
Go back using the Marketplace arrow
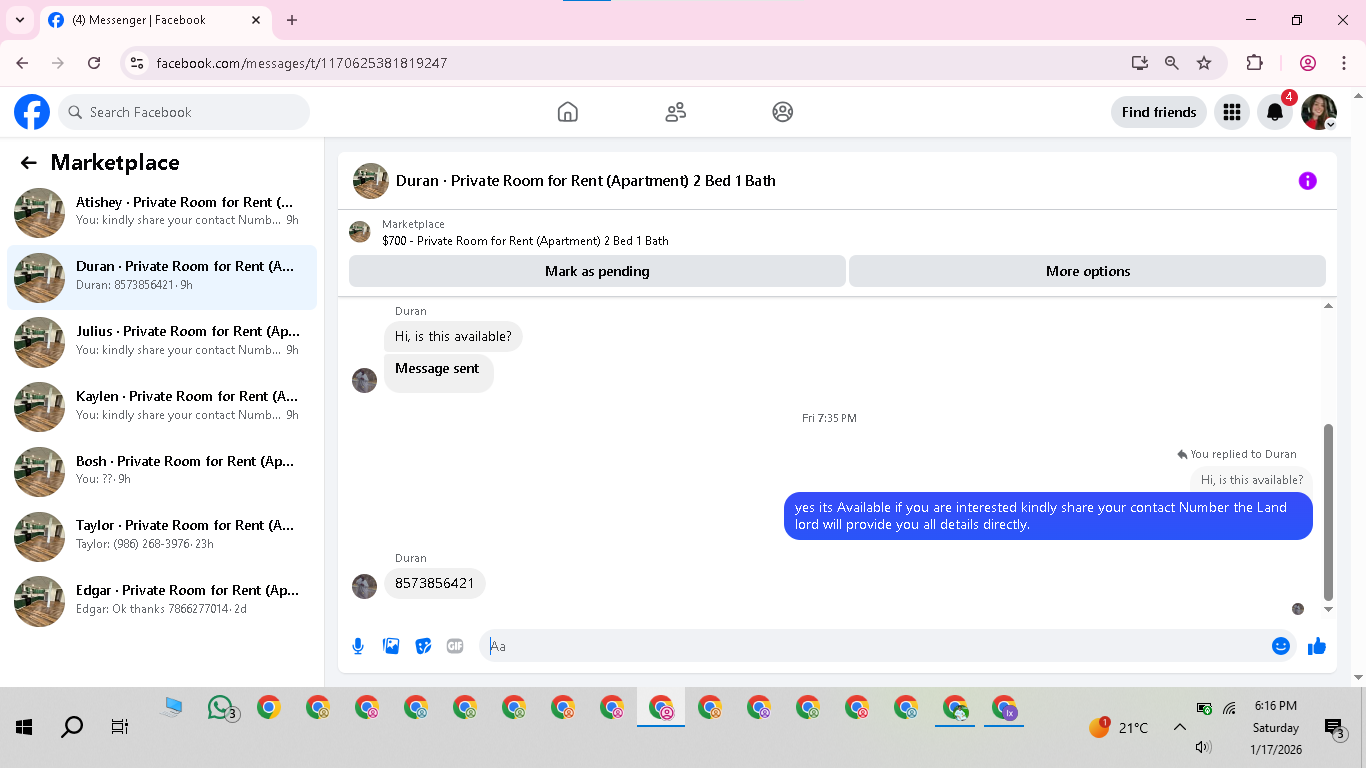coord(28,163)
